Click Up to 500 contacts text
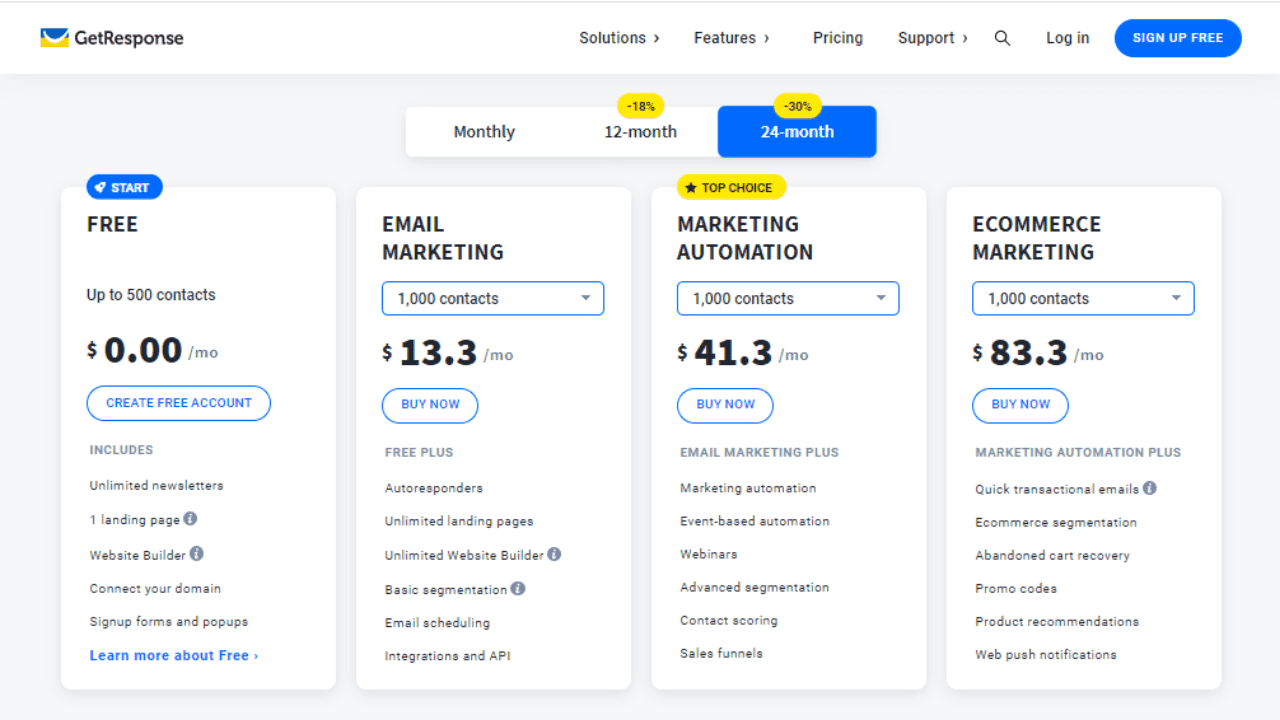The image size is (1280, 720). pos(151,295)
